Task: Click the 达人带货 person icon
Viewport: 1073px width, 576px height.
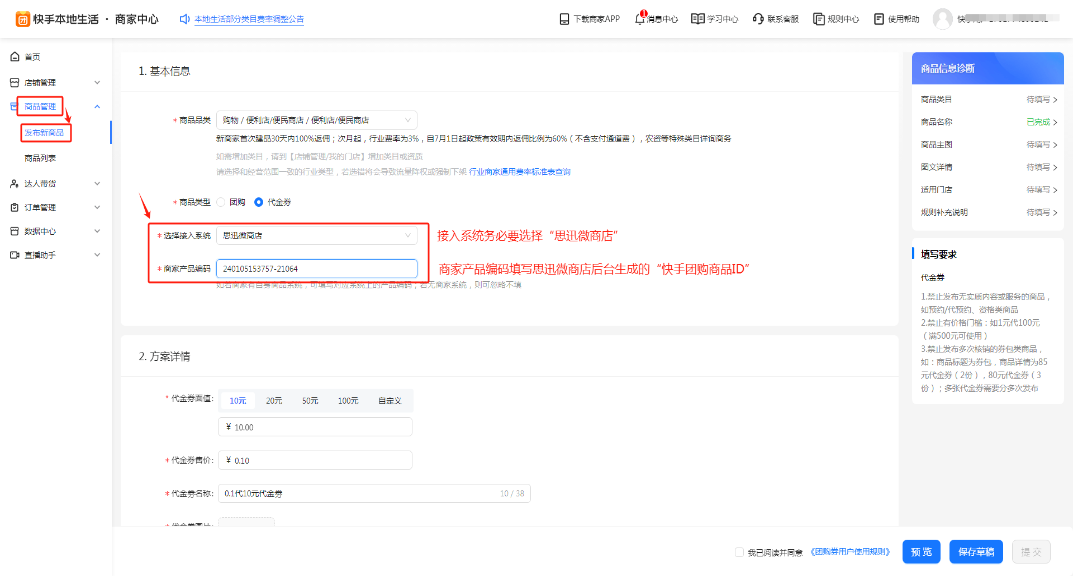Action: (x=14, y=183)
